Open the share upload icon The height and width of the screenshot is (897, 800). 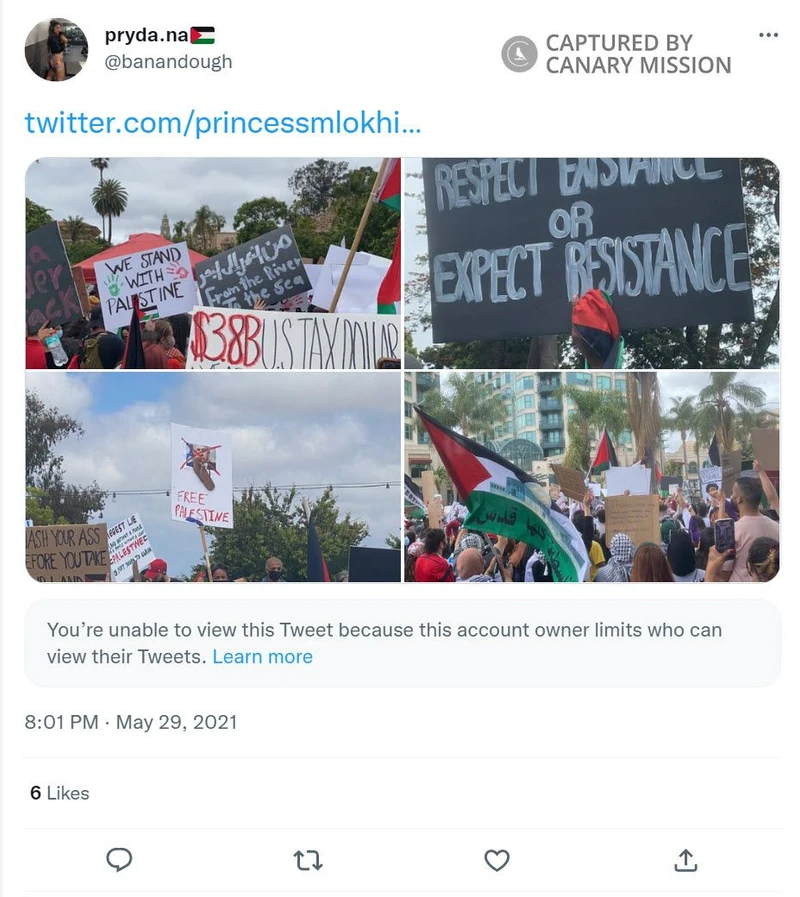point(686,860)
